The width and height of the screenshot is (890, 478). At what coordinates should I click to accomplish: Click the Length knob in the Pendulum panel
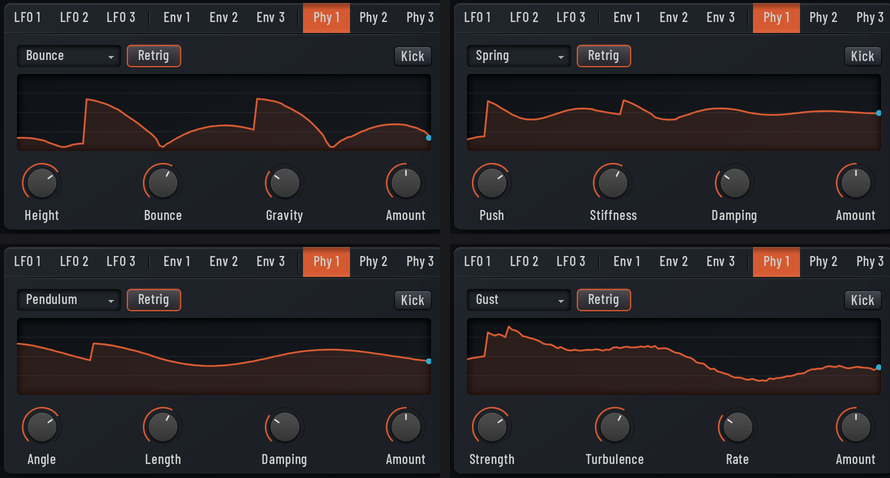[x=163, y=427]
